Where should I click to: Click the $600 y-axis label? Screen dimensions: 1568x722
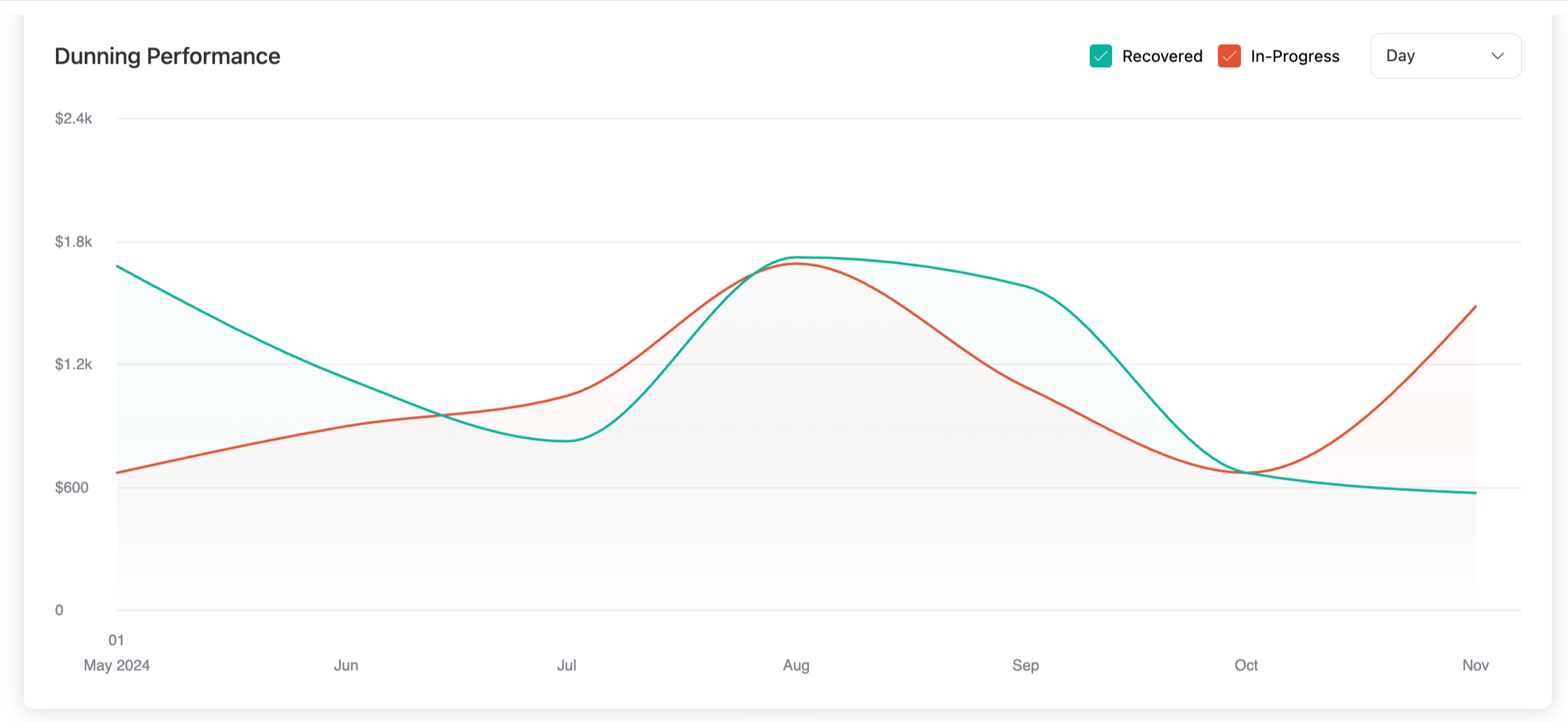(71, 487)
